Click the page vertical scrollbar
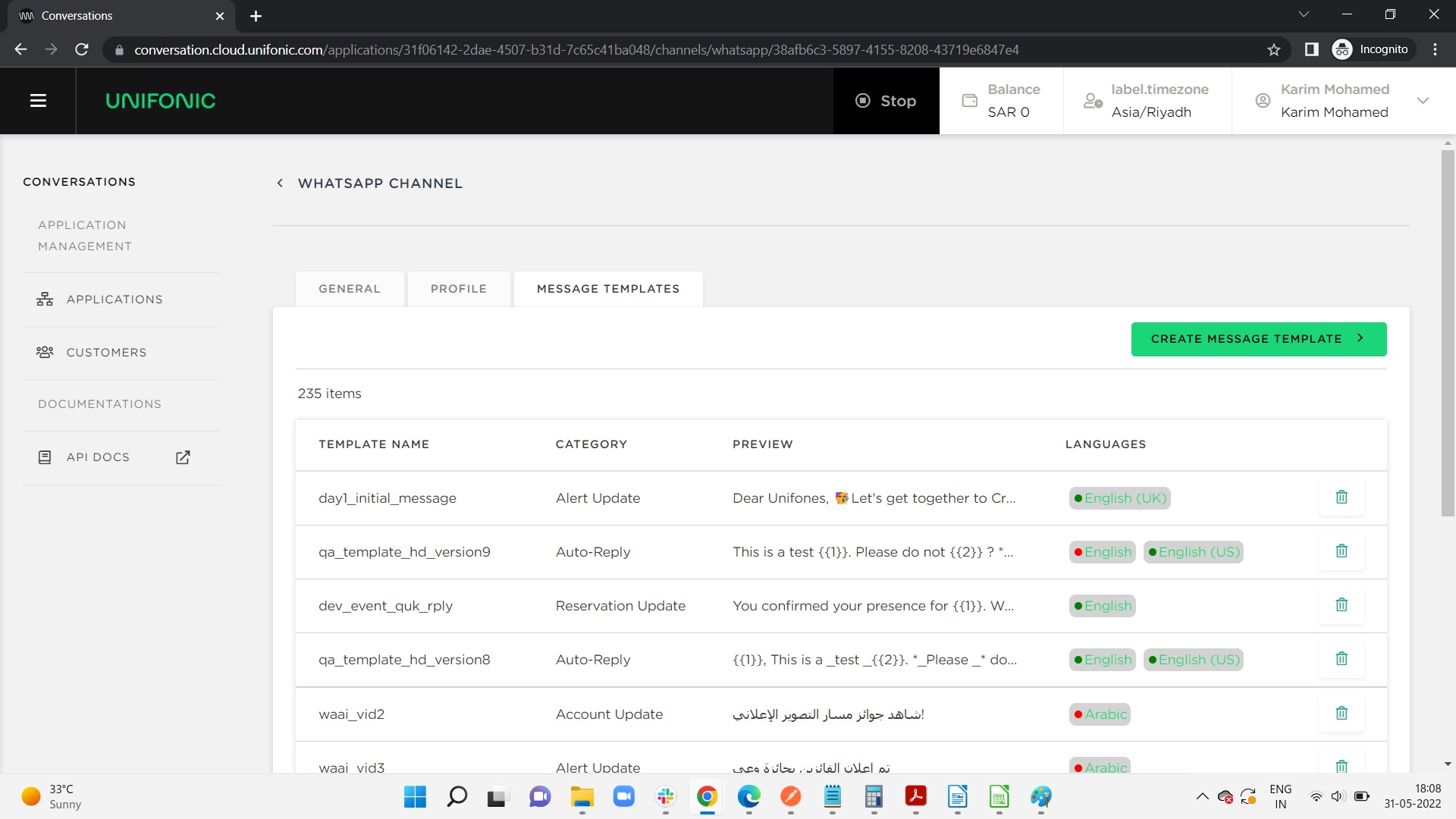Screen dimensions: 1456x819 tap(1448, 334)
